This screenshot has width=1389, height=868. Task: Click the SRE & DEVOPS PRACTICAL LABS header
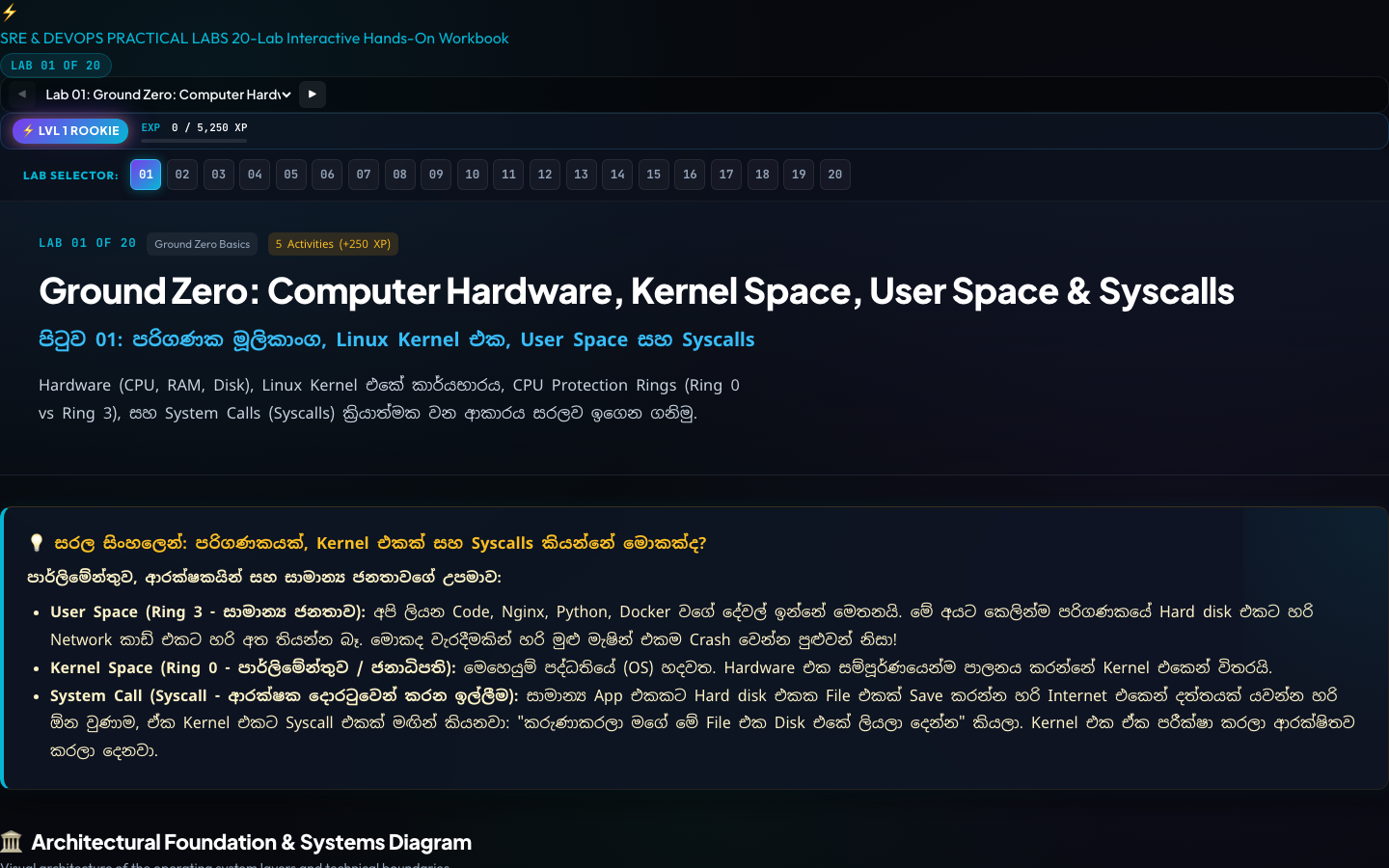(255, 39)
